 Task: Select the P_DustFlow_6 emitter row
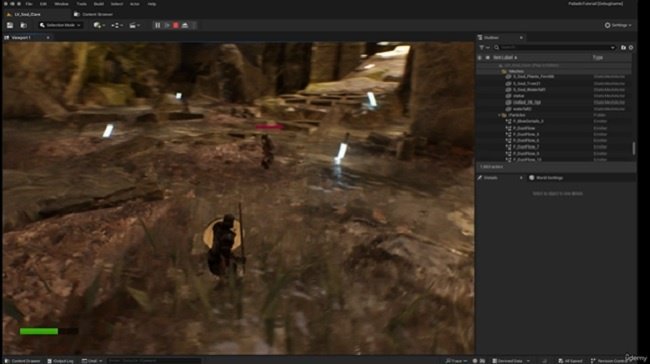555,141
